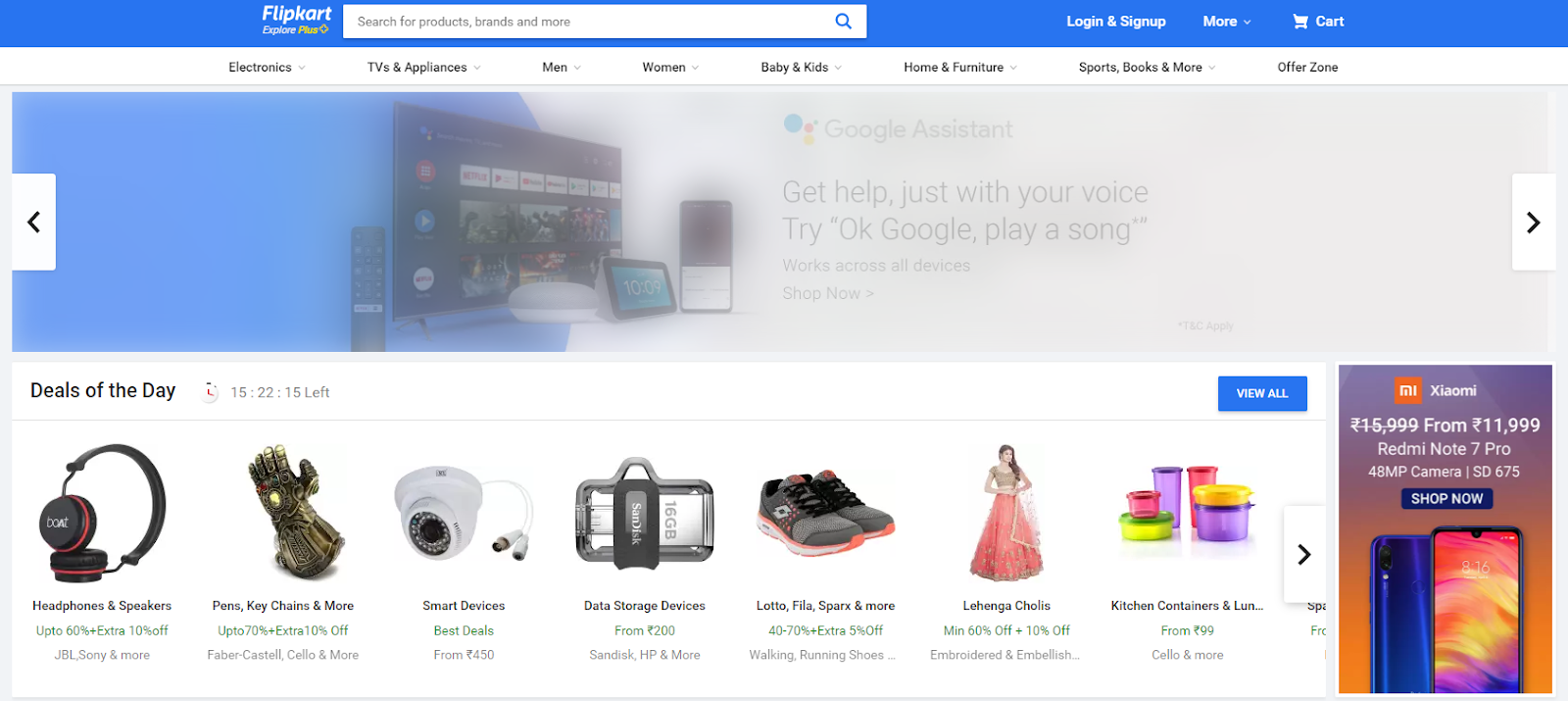The width and height of the screenshot is (1568, 701).
Task: Open the SanDisk 16GB drive image
Action: 645,514
